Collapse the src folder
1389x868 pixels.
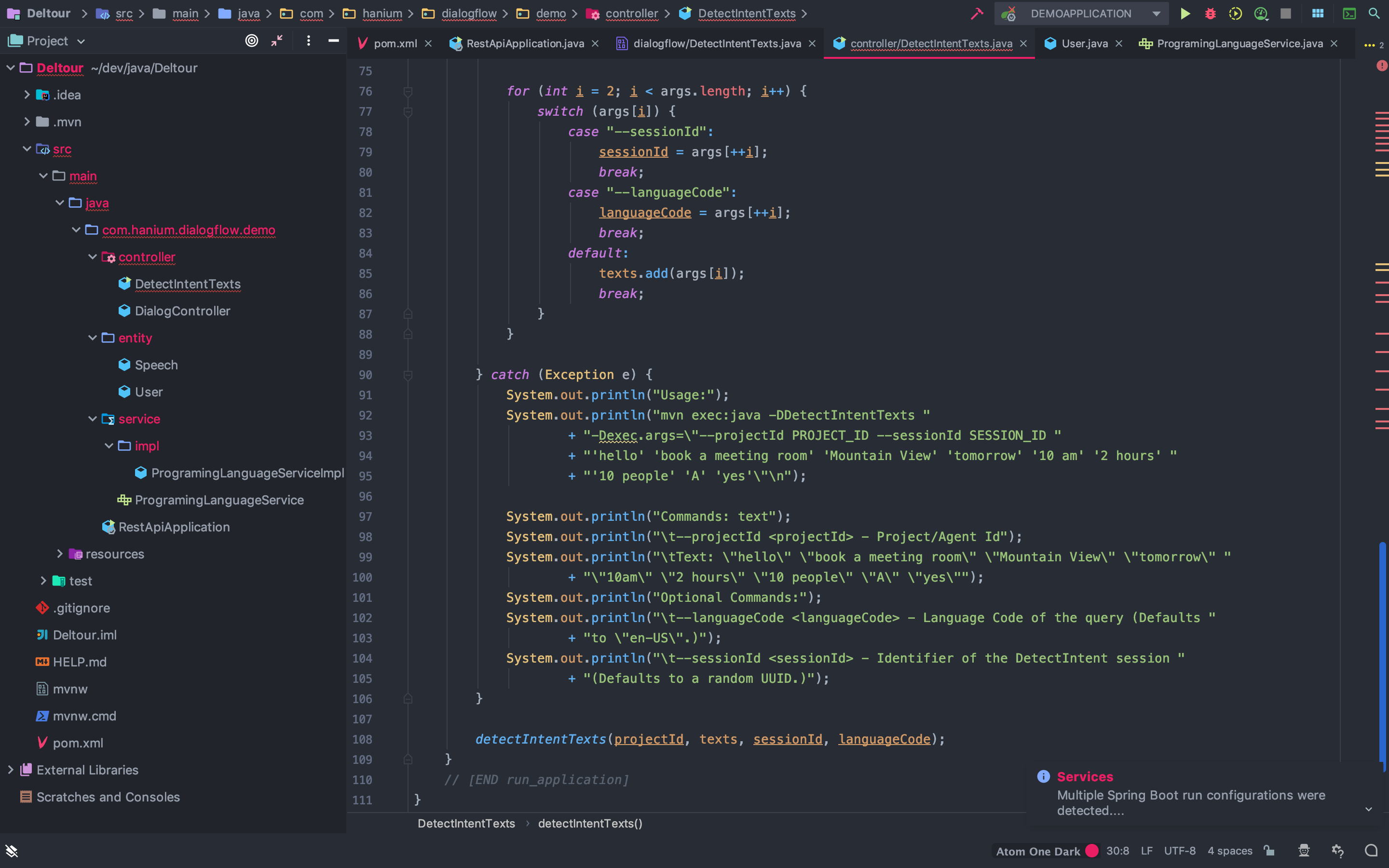pos(27,149)
